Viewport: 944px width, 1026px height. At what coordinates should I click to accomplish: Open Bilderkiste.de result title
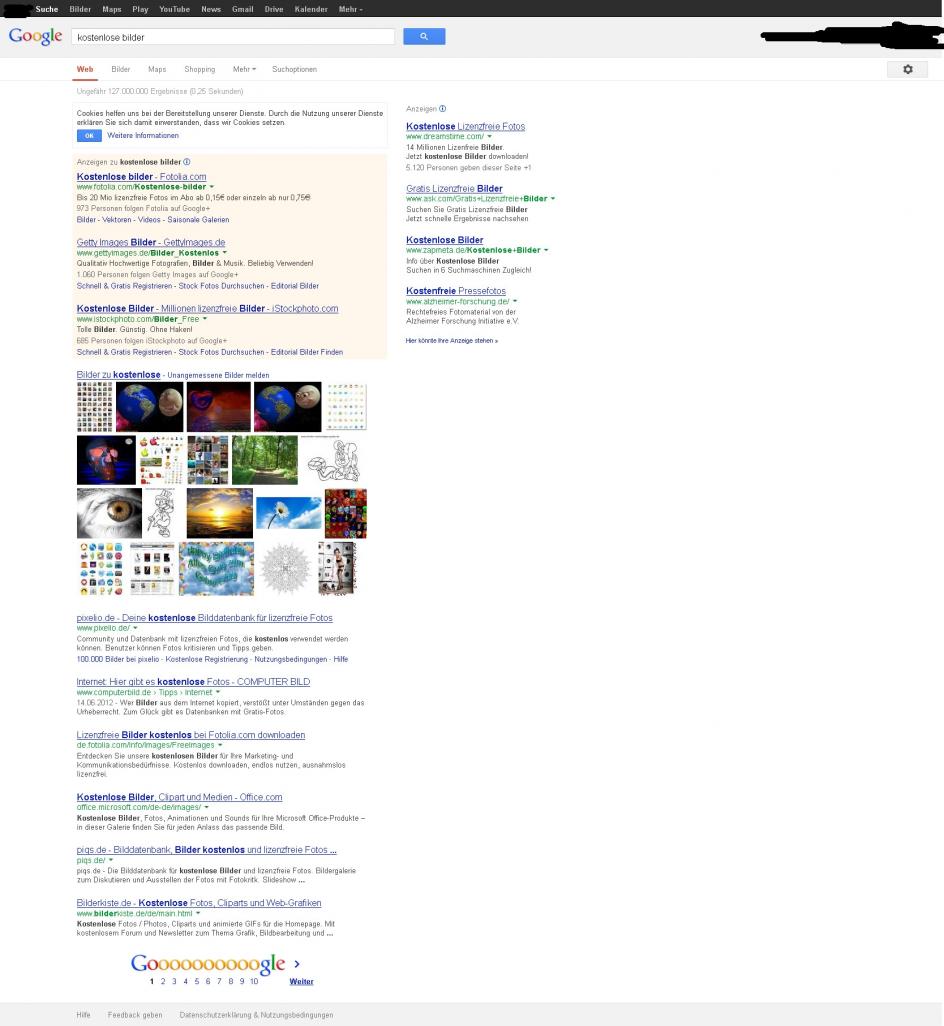199,903
